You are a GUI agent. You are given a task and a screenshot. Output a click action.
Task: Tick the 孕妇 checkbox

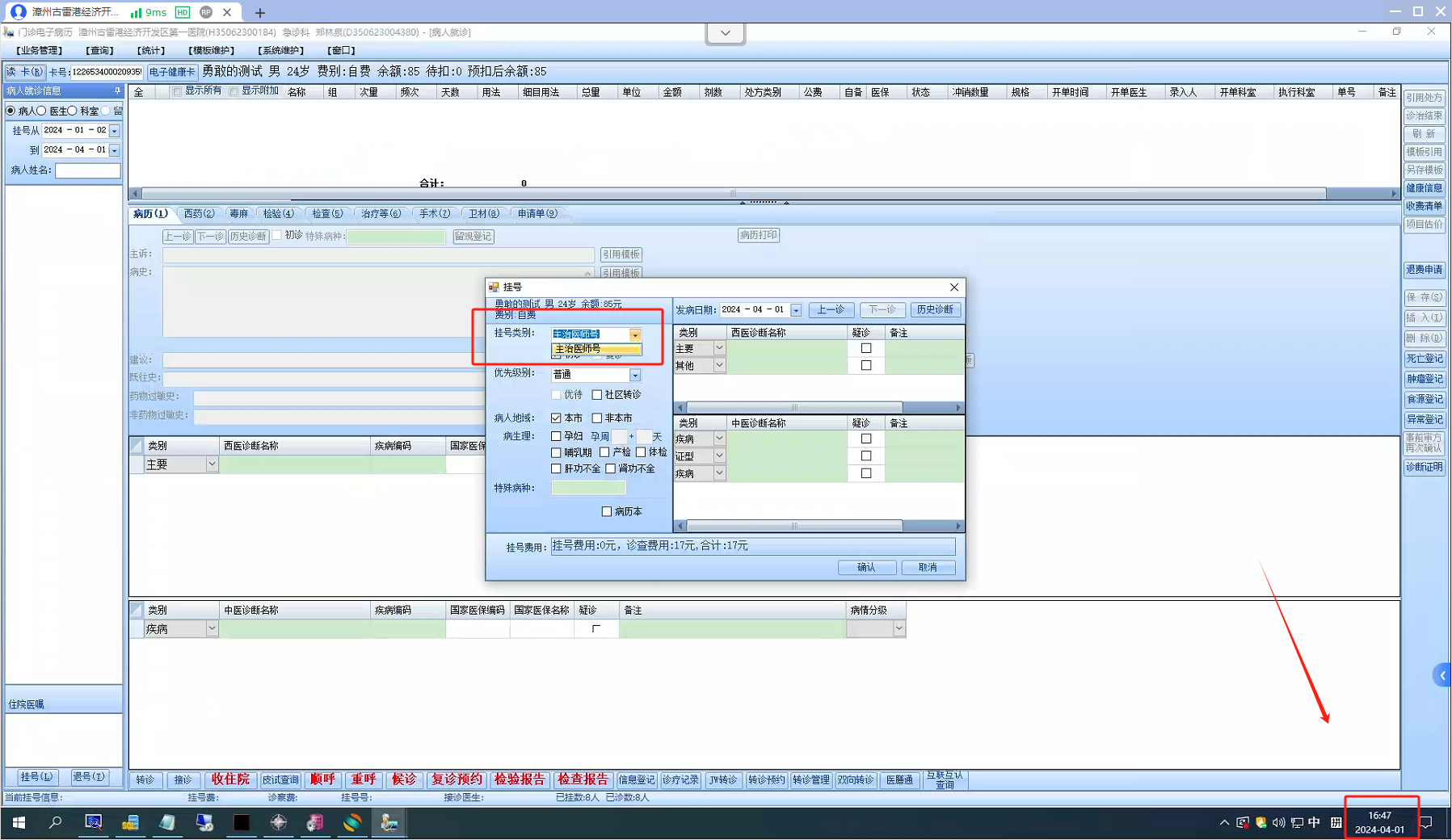556,436
